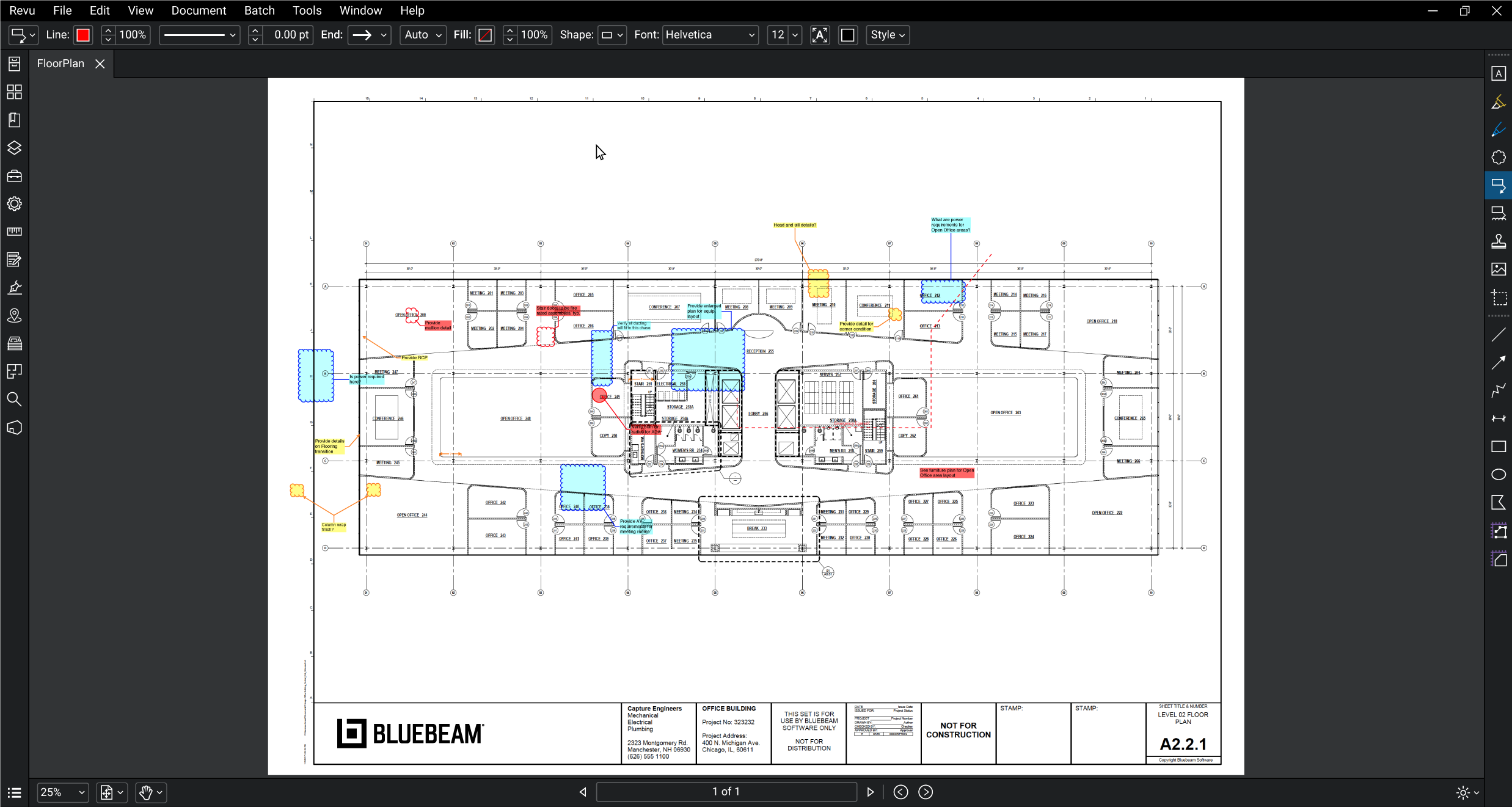The image size is (1512, 807).
Task: Click the Tools menu item
Action: pyautogui.click(x=305, y=10)
